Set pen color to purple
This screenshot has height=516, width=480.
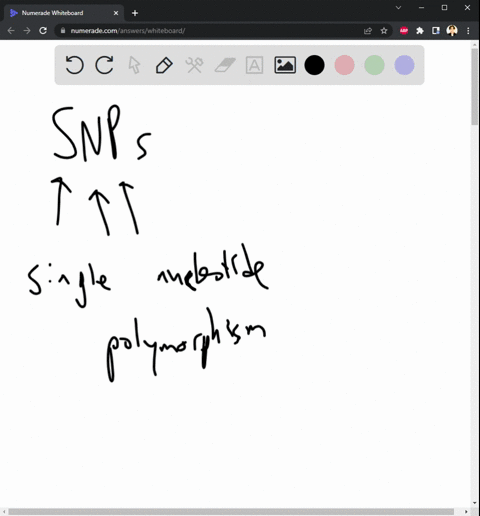tap(404, 65)
